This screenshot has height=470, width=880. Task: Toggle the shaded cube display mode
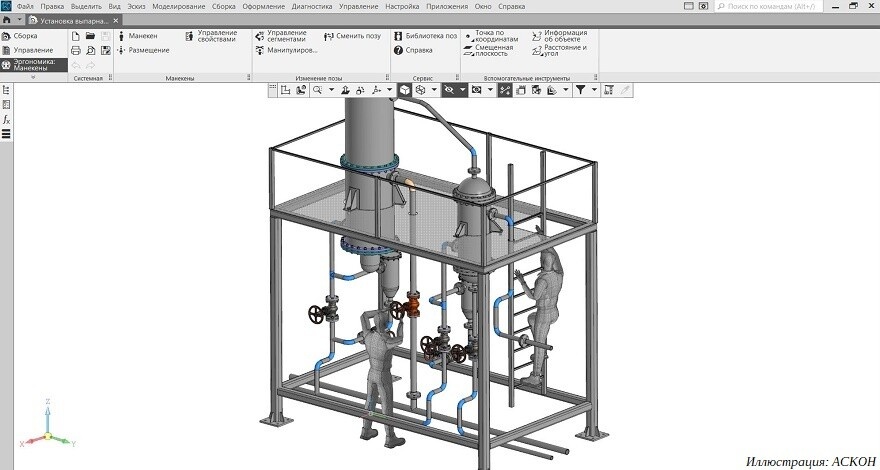(405, 90)
